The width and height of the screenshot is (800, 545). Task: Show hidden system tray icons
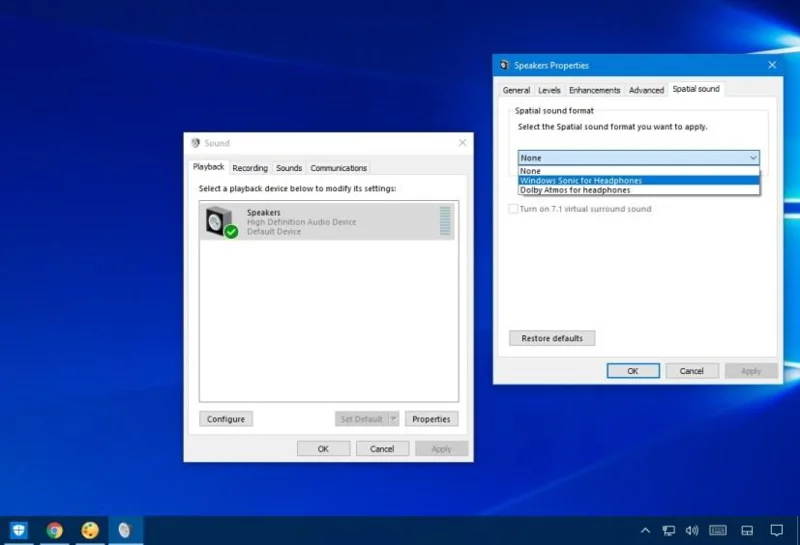tap(645, 531)
